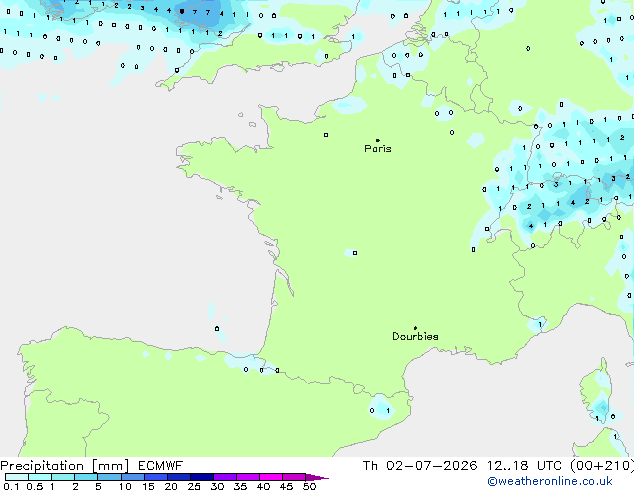Click the '12..18 UTC' time range

pyautogui.click(x=524, y=466)
